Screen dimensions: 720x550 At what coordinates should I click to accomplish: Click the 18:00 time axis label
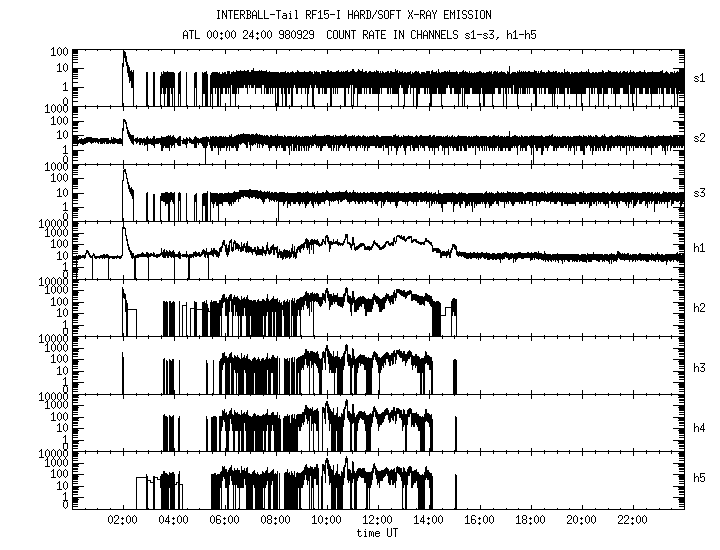(x=530, y=520)
